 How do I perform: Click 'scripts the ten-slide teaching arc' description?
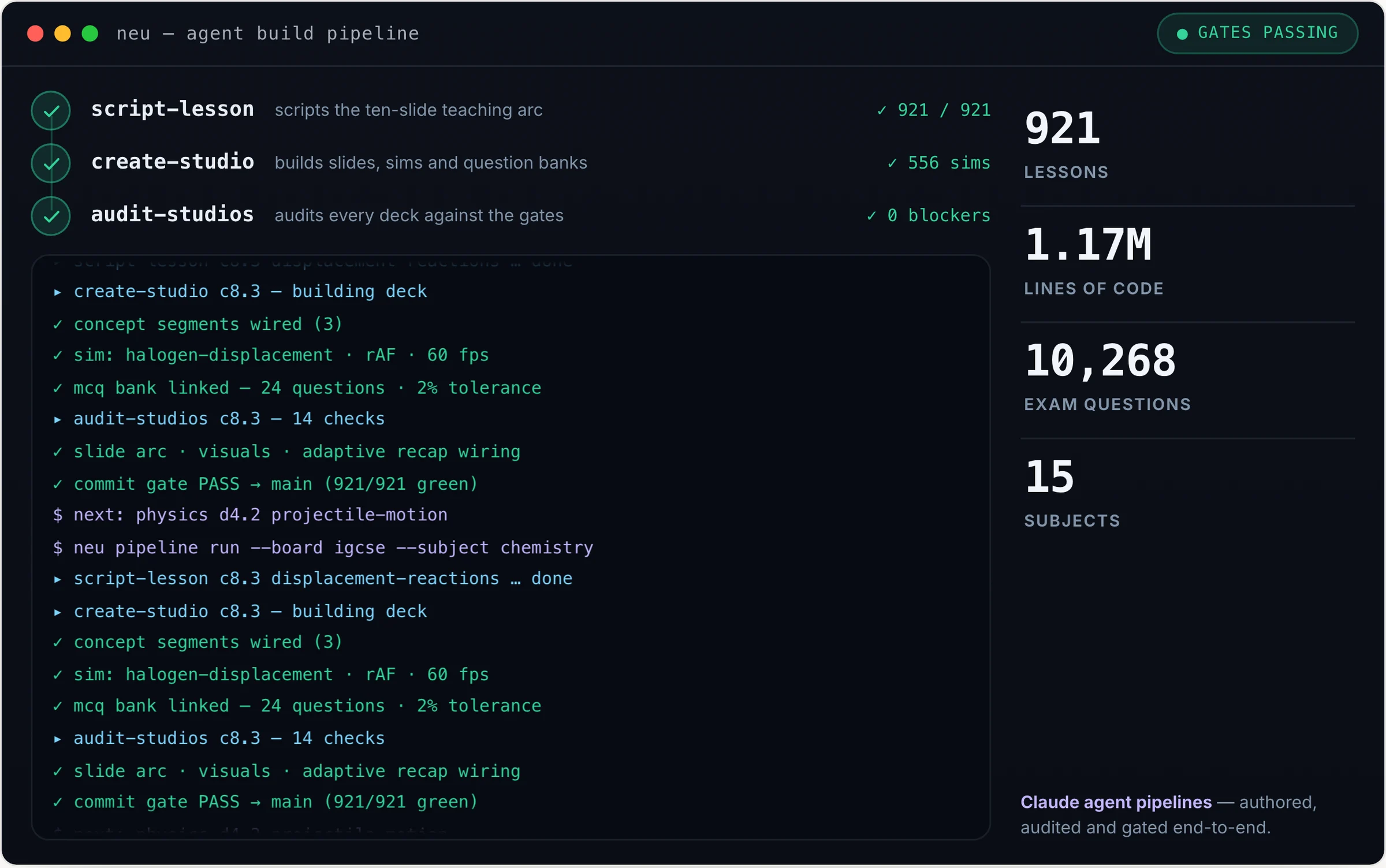[408, 110]
